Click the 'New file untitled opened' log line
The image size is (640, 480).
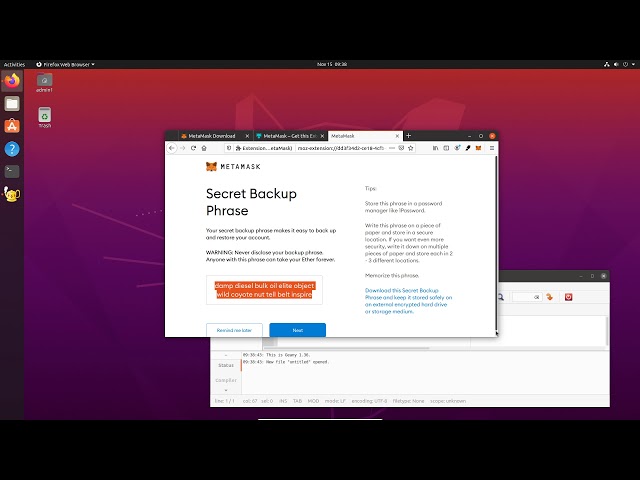(x=286, y=362)
